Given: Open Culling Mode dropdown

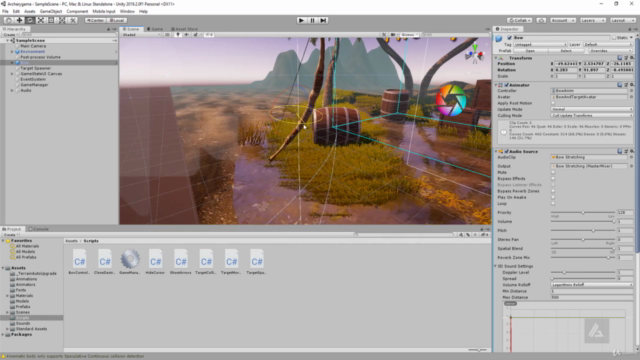Looking at the screenshot, I should (592, 116).
